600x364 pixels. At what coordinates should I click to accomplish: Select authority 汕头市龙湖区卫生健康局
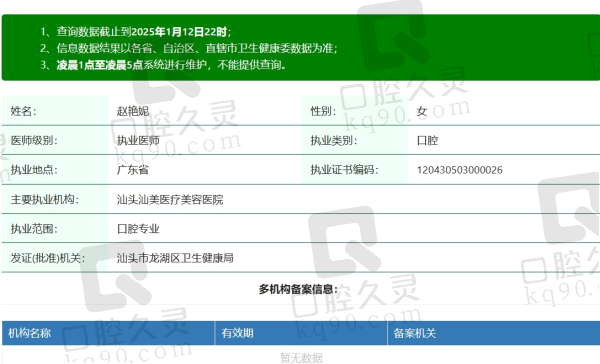coord(175,258)
